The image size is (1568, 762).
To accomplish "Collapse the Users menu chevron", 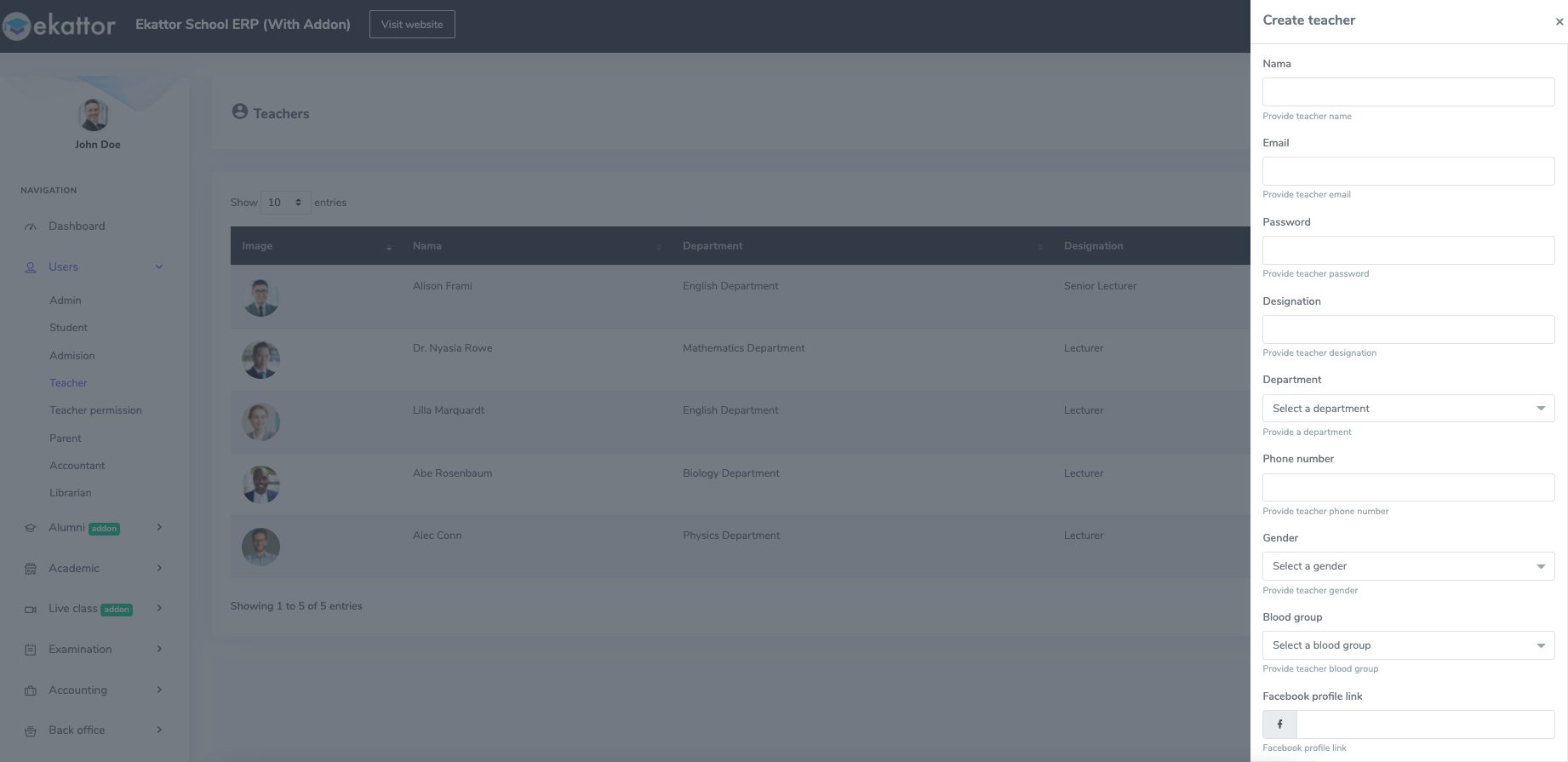I will click(159, 267).
